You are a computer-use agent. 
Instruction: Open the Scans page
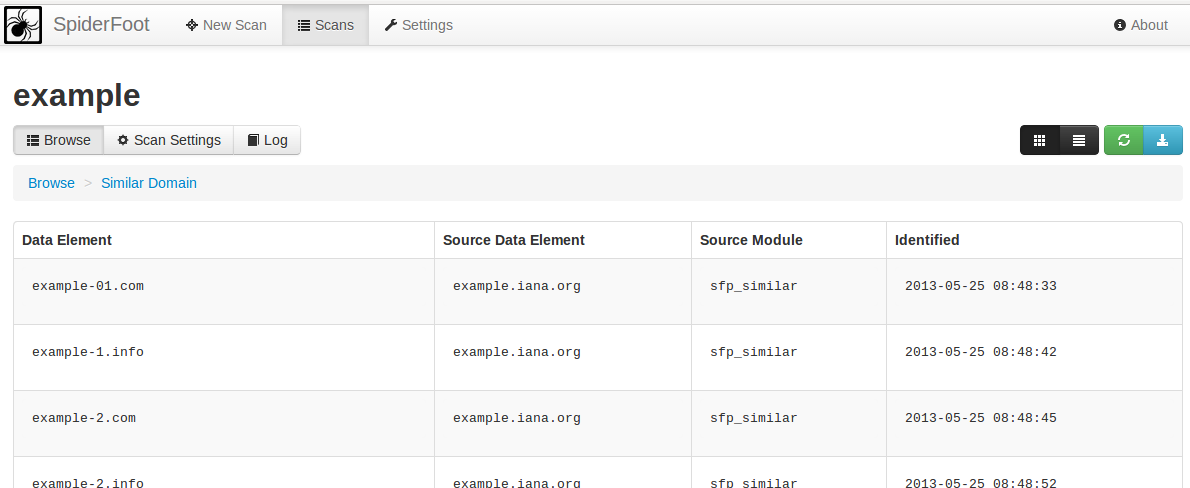(325, 25)
